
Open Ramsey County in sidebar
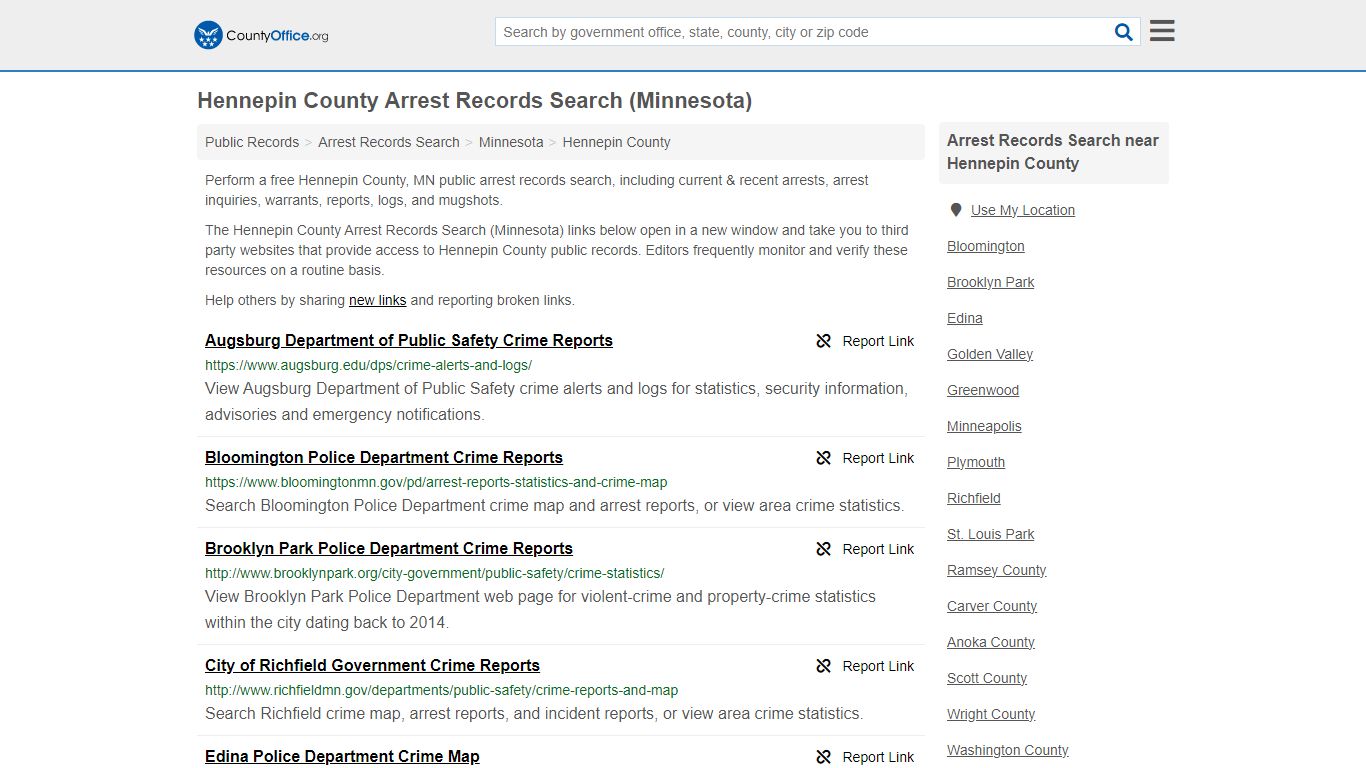[997, 570]
